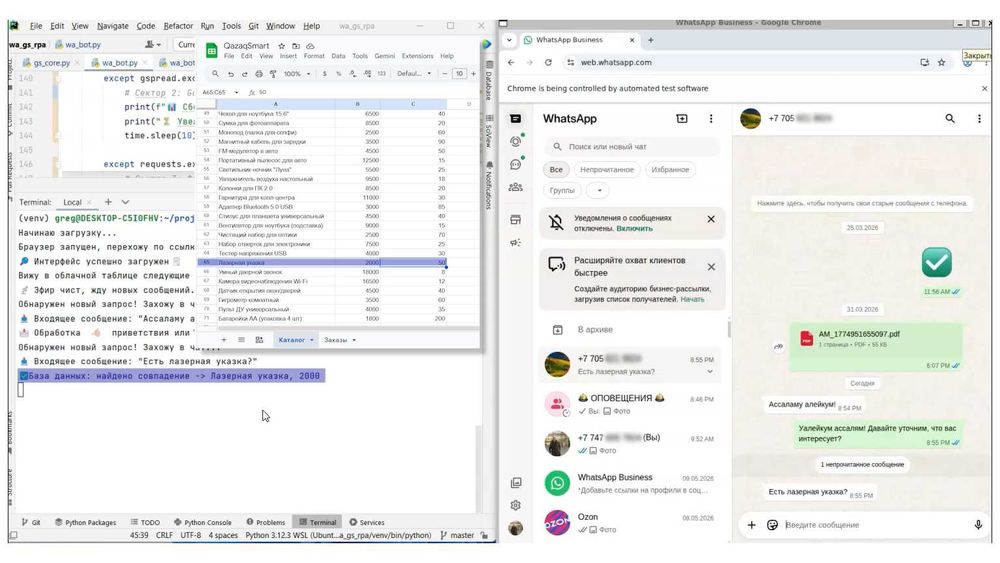Open WhatsApp media gallery sidebar icon
Image resolution: width=1000 pixels, height=563 pixels.
[515, 483]
